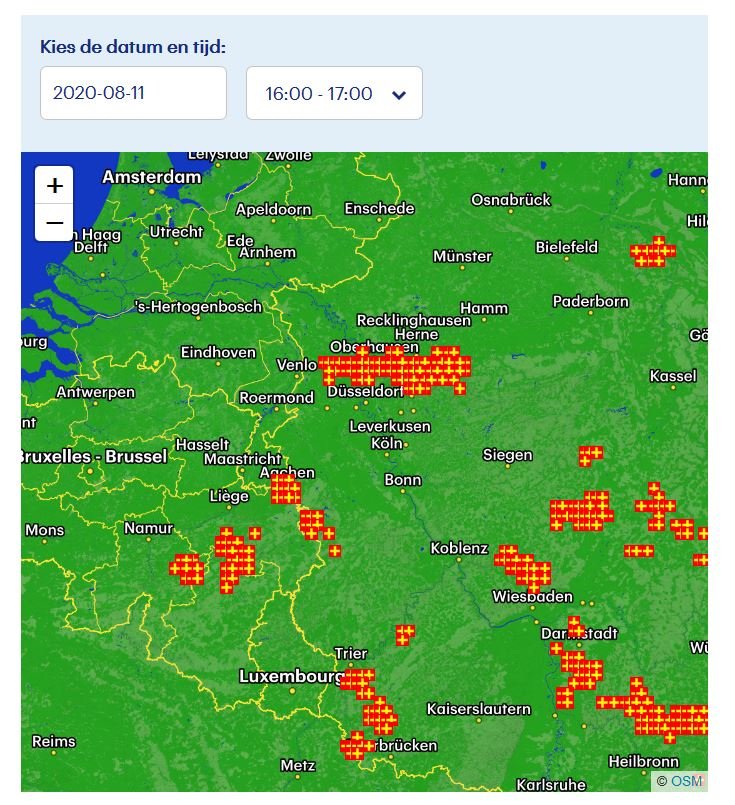Screen dimensions: 735x805
Task: Click the Herne city label
Action: (x=417, y=335)
